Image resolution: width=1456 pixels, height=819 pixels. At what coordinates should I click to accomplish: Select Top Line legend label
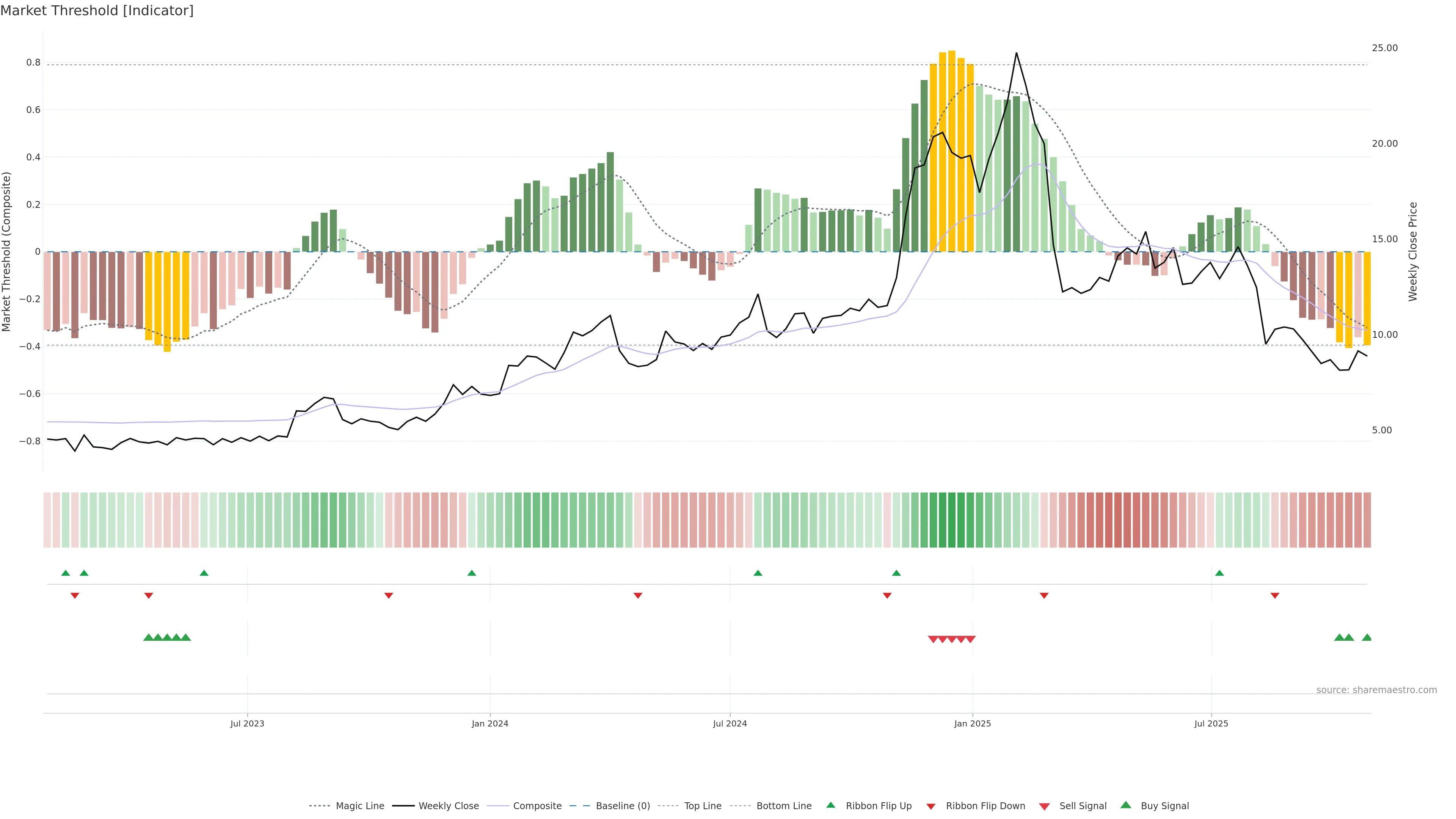pos(703,805)
